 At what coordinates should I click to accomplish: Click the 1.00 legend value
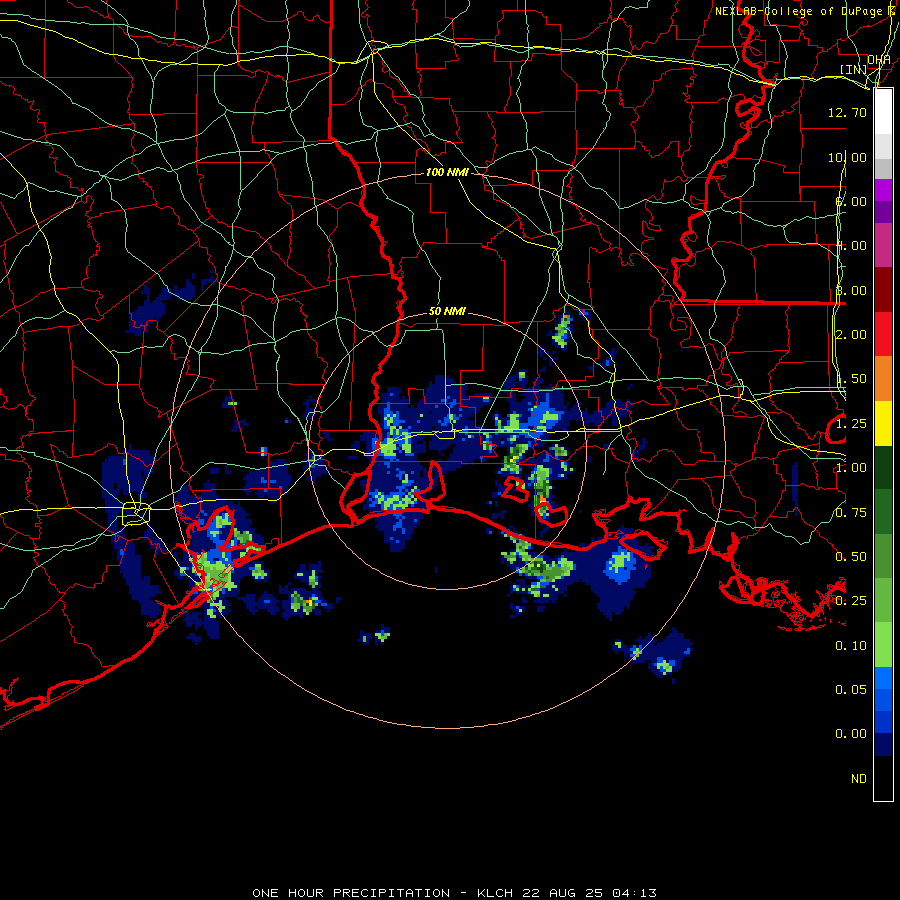tap(851, 468)
